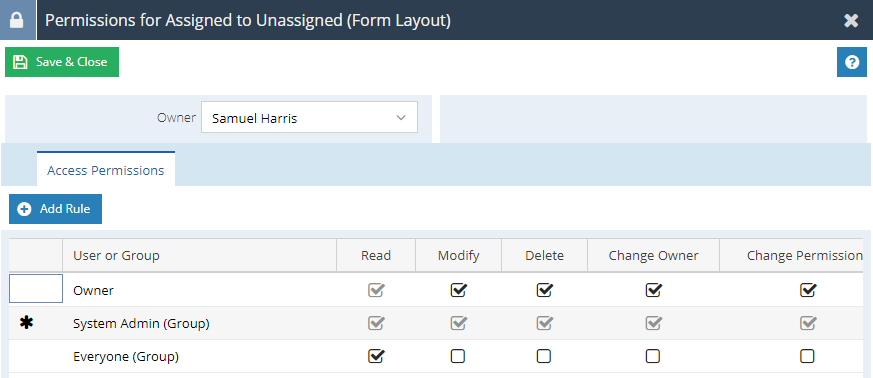
Task: Uncheck Change Owner for Owner row
Action: pos(654,290)
